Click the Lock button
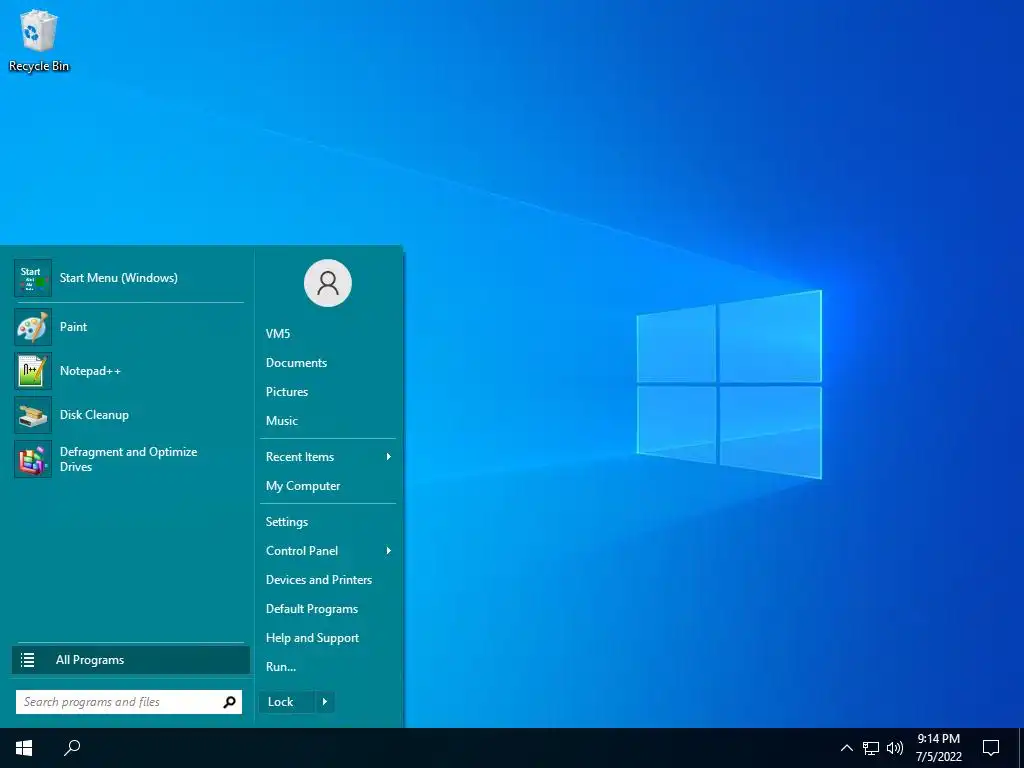Image resolution: width=1024 pixels, height=768 pixels. (x=287, y=702)
